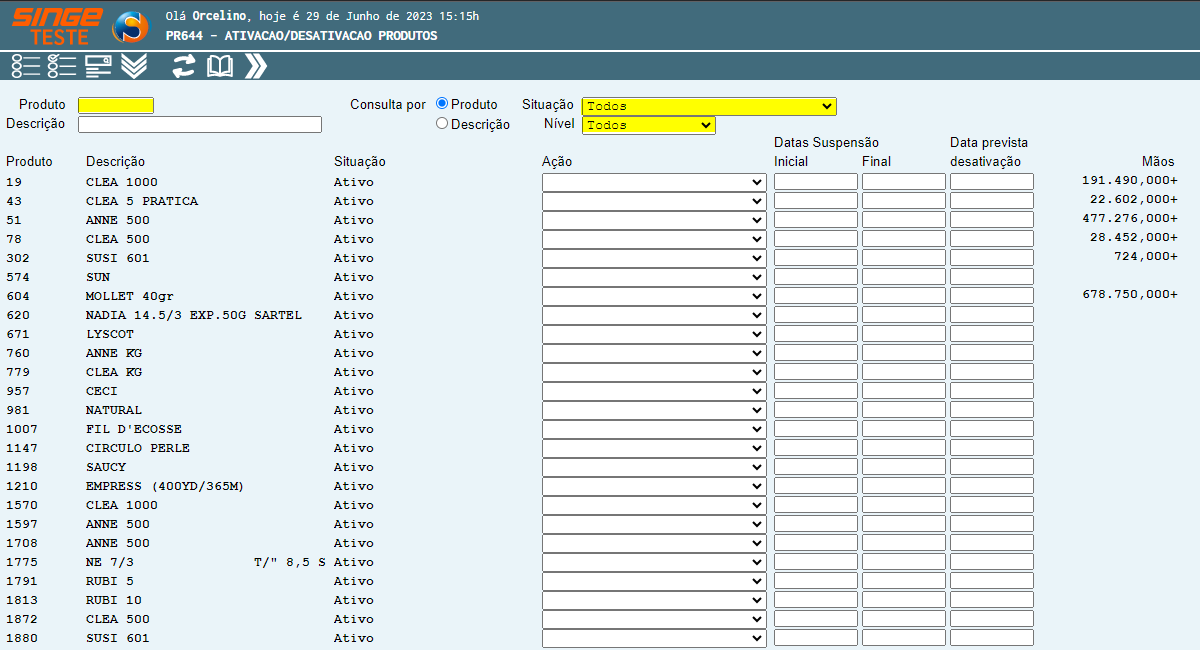
Task: Click the Inicial suspension date for product 1147
Action: pyautogui.click(x=816, y=448)
